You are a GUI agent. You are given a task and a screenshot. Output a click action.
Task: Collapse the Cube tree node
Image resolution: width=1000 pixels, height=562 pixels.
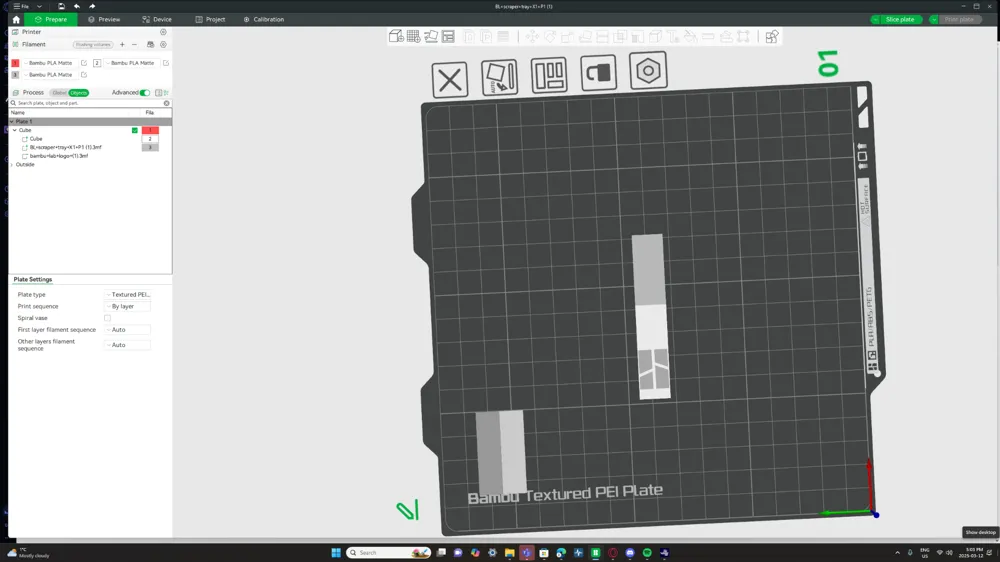[15, 130]
